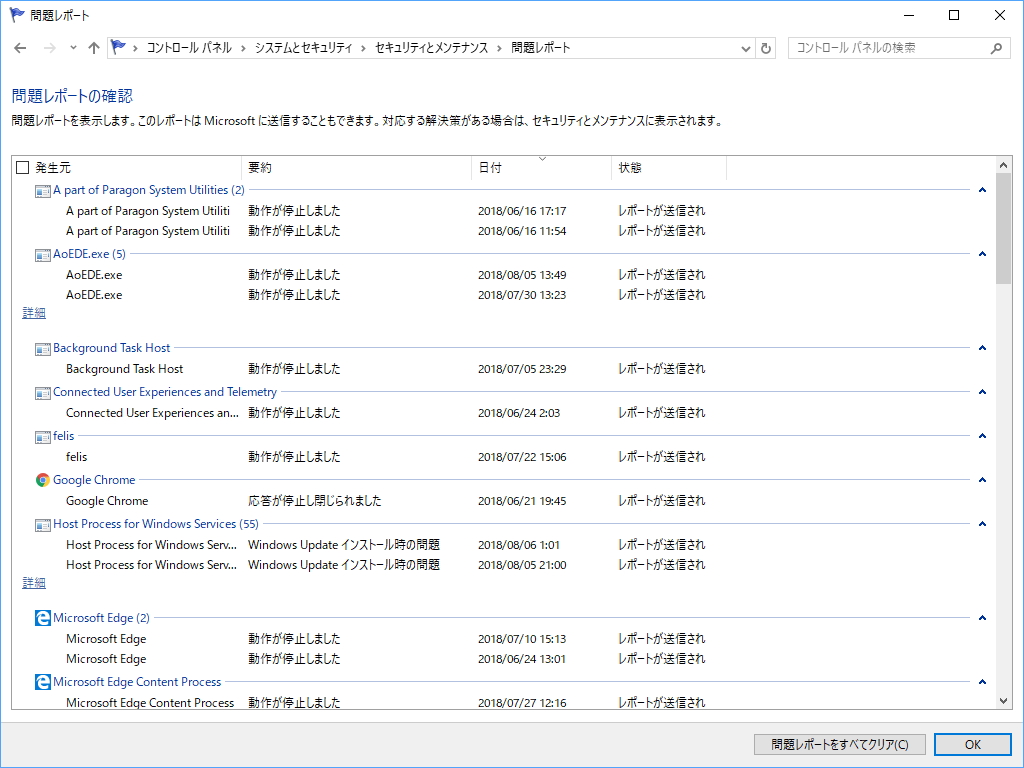
Task: Click the Microsoft Edge Content Process icon
Action: click(x=42, y=682)
